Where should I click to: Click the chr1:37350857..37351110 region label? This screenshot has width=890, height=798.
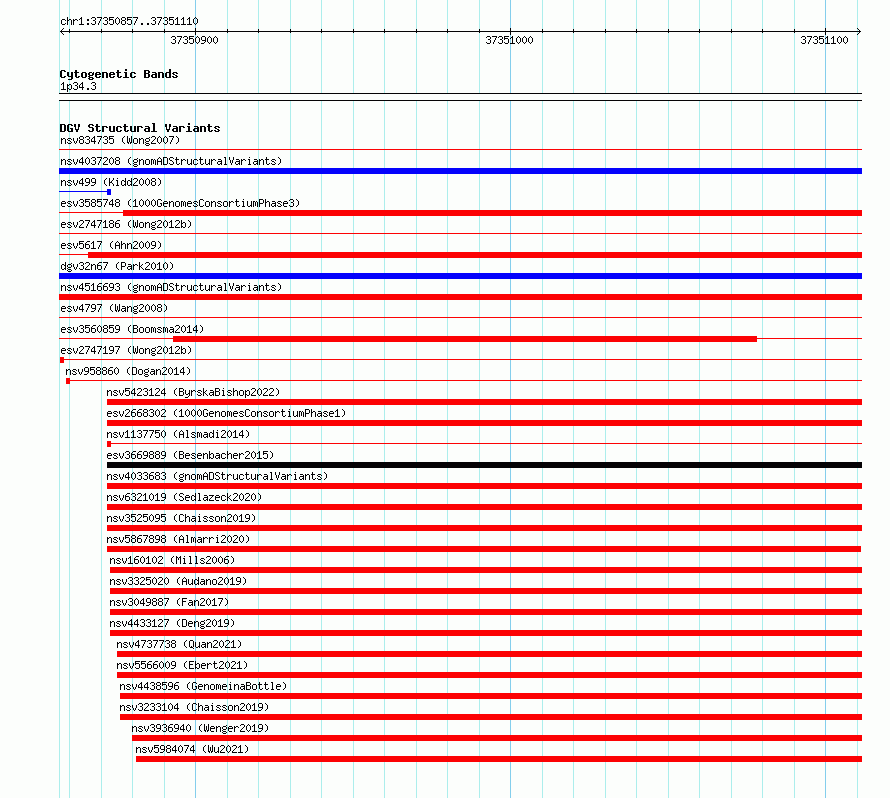[129, 21]
